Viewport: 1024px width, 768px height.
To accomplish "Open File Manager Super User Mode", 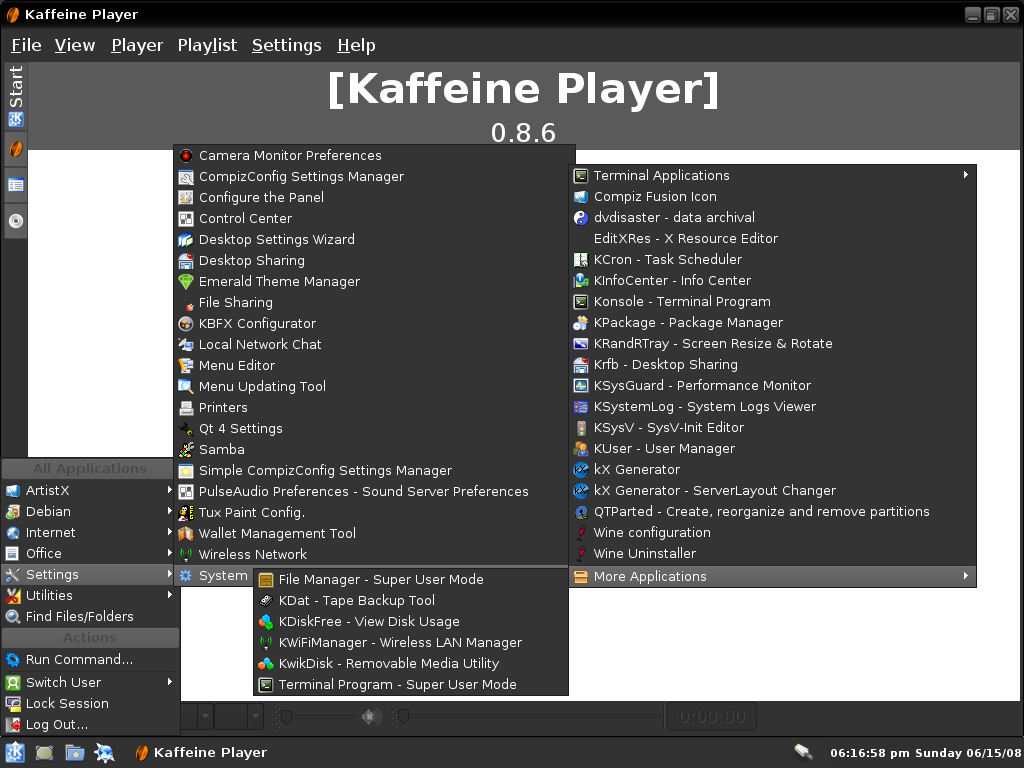I will point(411,579).
